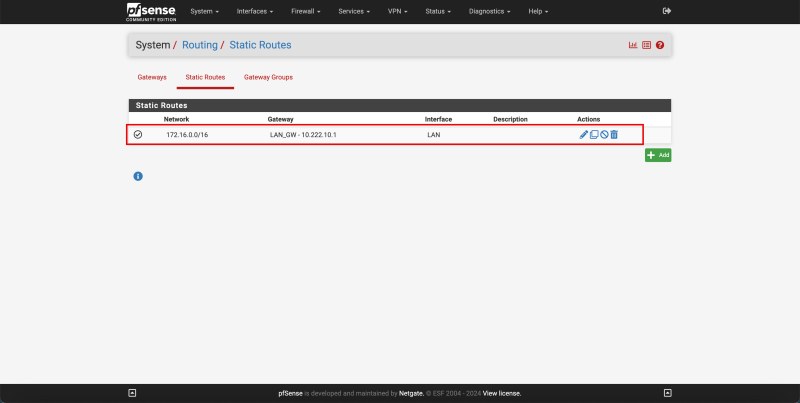Open the related log entries icon
This screenshot has height=403, width=800.
(x=646, y=45)
